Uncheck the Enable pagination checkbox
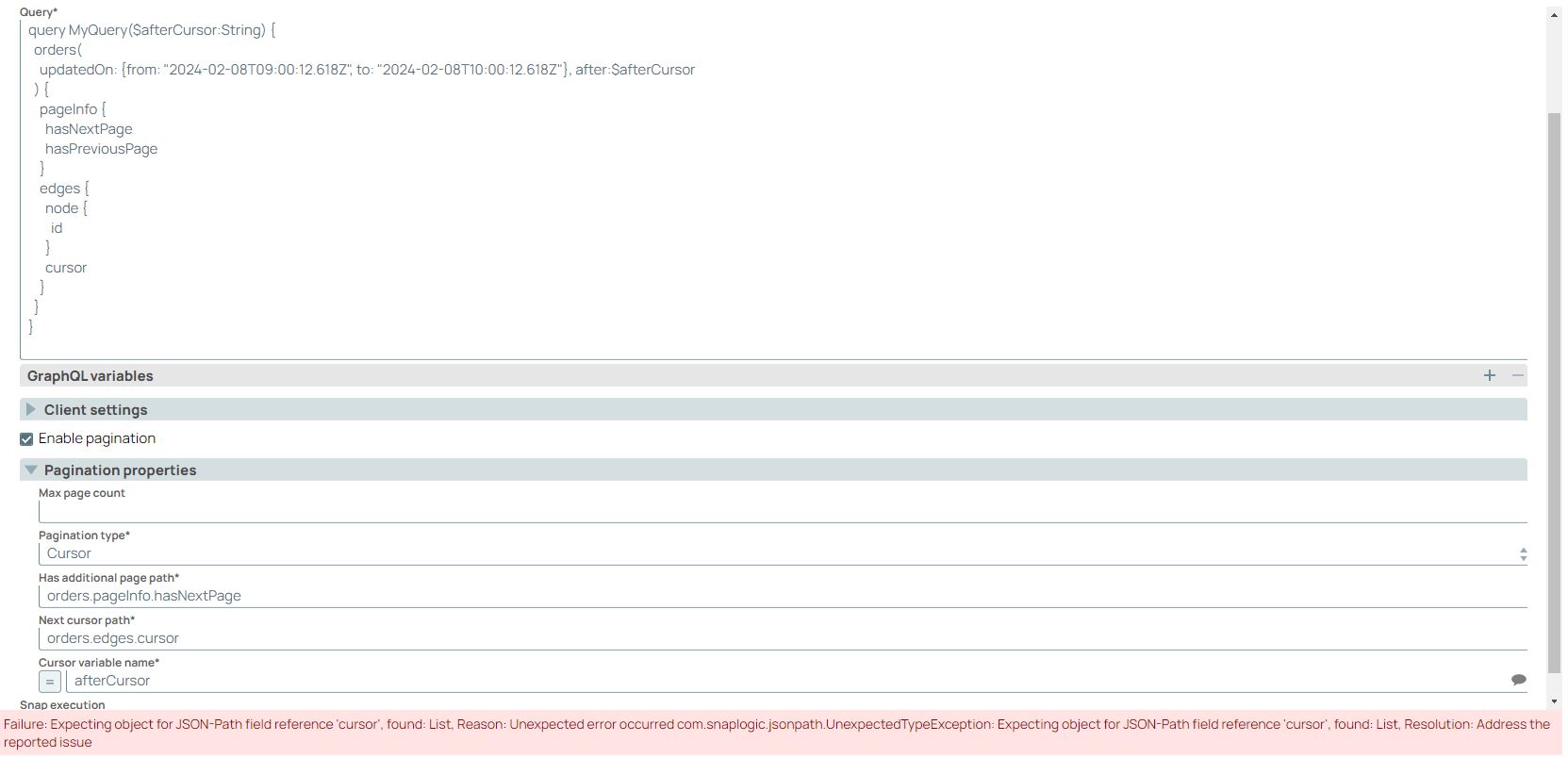 [x=26, y=439]
